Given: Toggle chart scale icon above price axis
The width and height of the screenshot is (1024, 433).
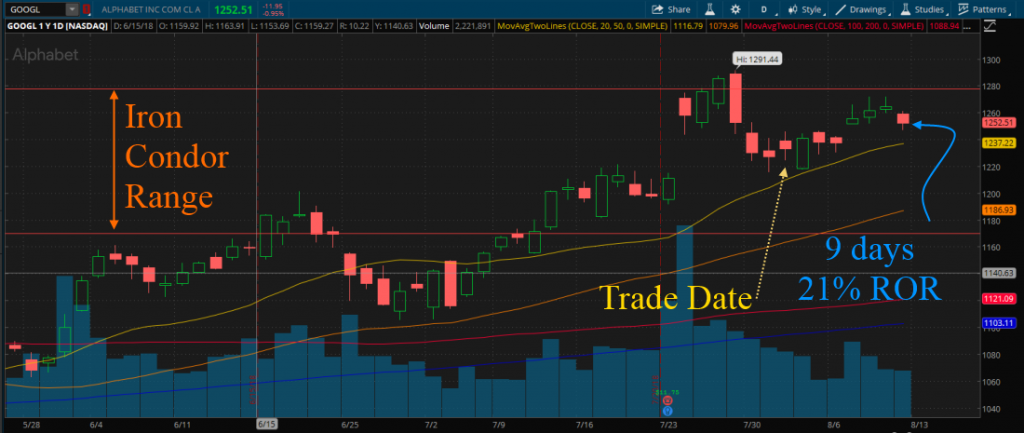Looking at the screenshot, I should 989,27.
